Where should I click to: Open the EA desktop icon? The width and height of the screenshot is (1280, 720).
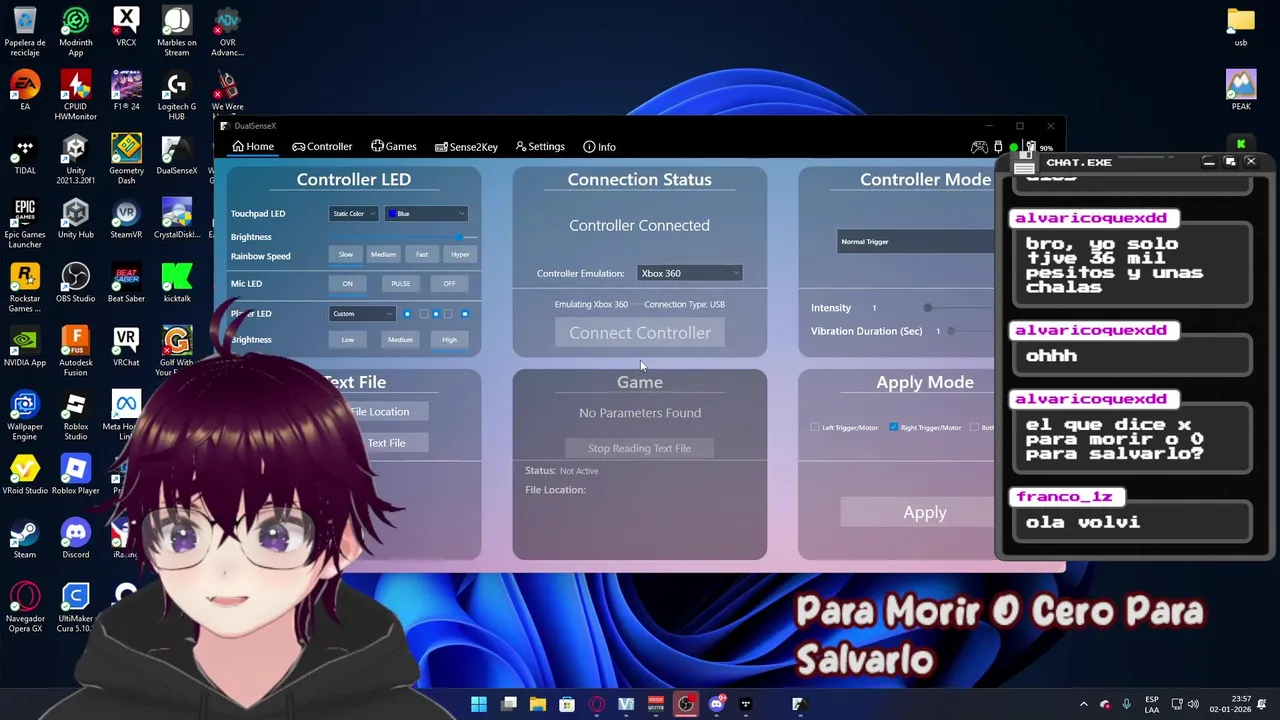(25, 90)
